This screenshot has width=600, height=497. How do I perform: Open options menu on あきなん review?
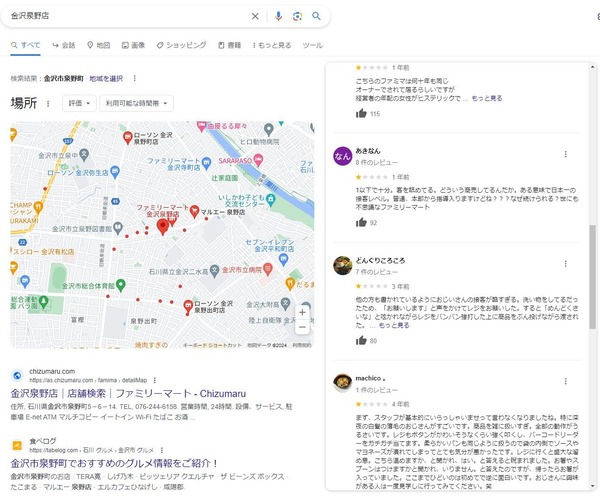(566, 154)
